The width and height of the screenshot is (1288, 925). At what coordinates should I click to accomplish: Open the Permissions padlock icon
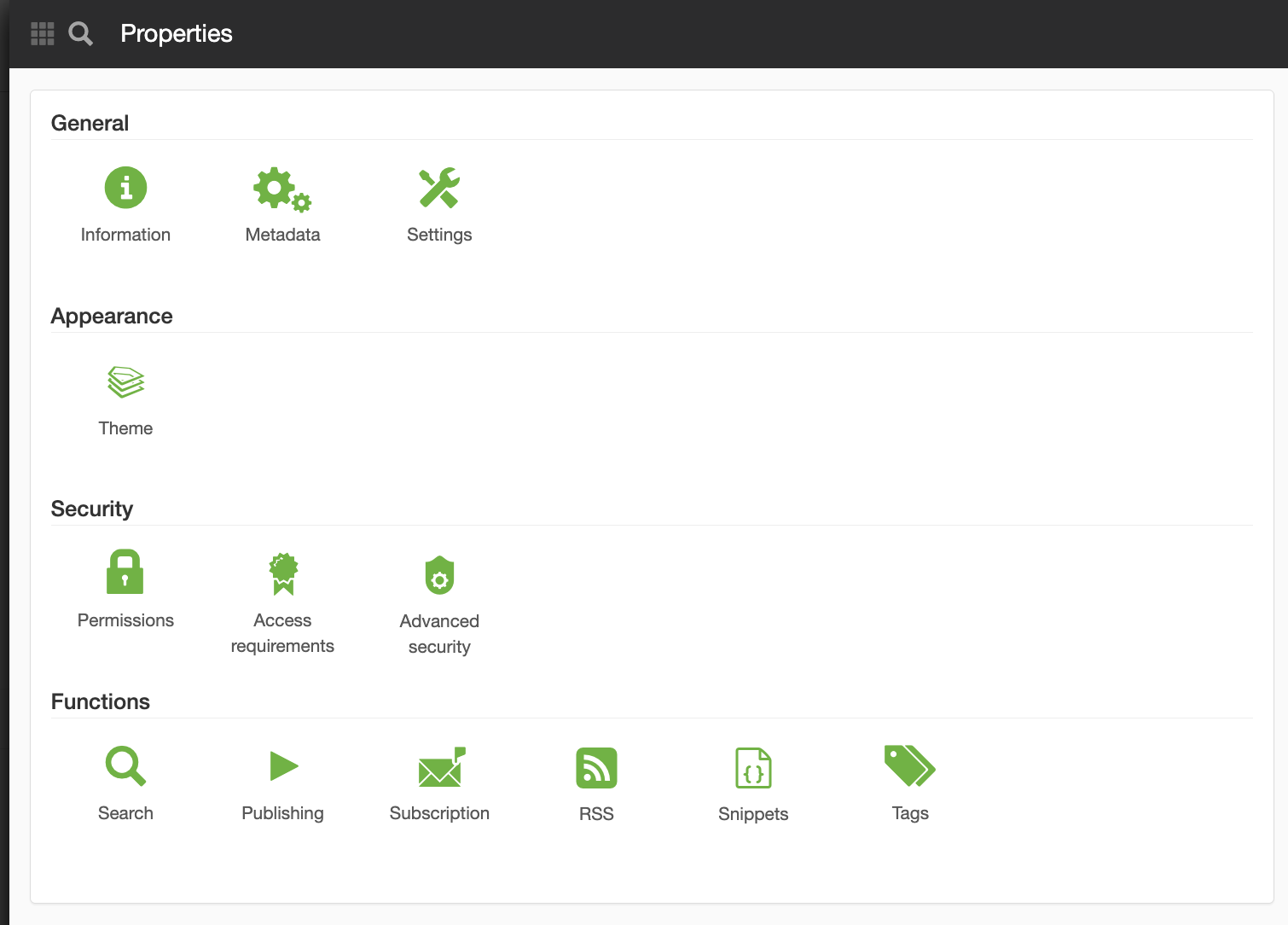(125, 572)
